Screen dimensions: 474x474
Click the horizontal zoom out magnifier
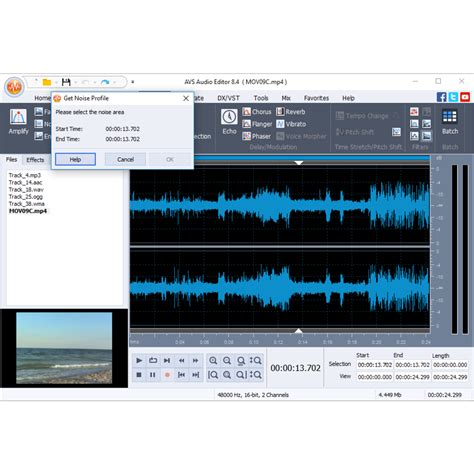tap(227, 360)
